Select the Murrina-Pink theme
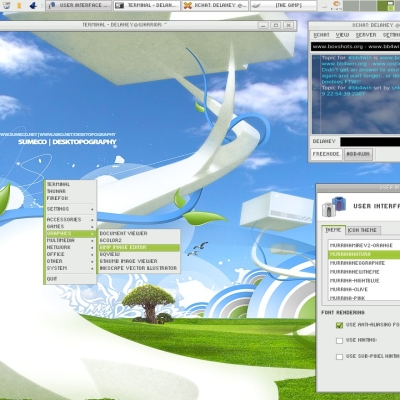400x400 pixels. click(364, 298)
